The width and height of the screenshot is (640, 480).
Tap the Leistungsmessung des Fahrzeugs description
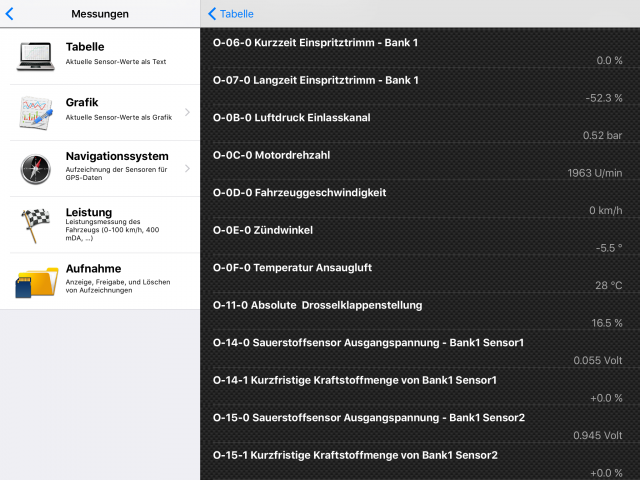pyautogui.click(x=112, y=230)
